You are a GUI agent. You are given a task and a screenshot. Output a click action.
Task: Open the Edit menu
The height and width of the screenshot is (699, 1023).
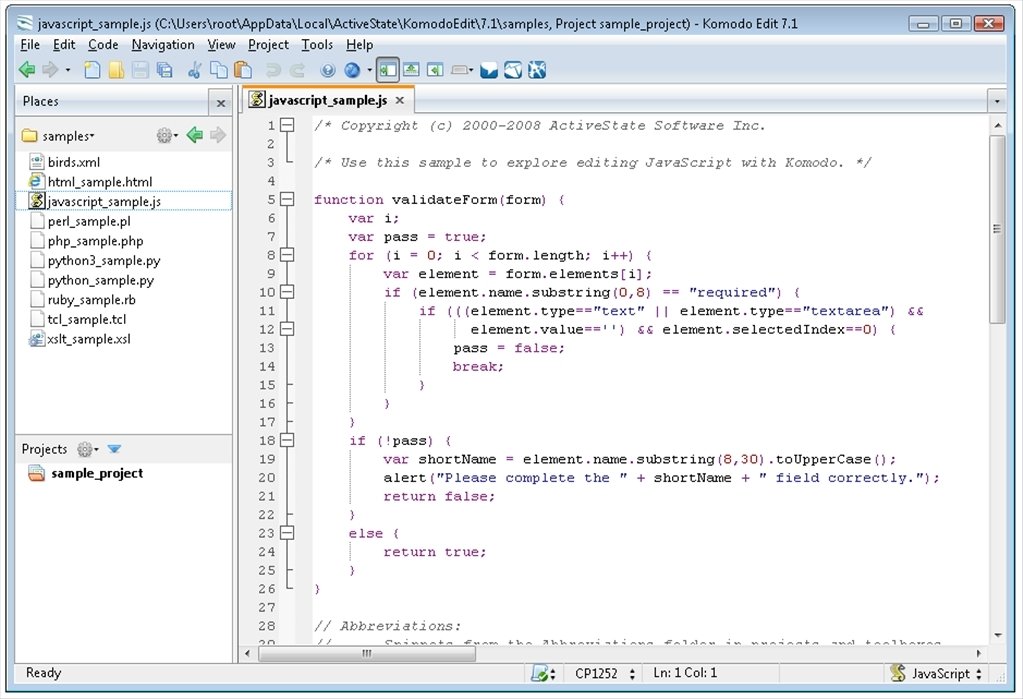[64, 45]
